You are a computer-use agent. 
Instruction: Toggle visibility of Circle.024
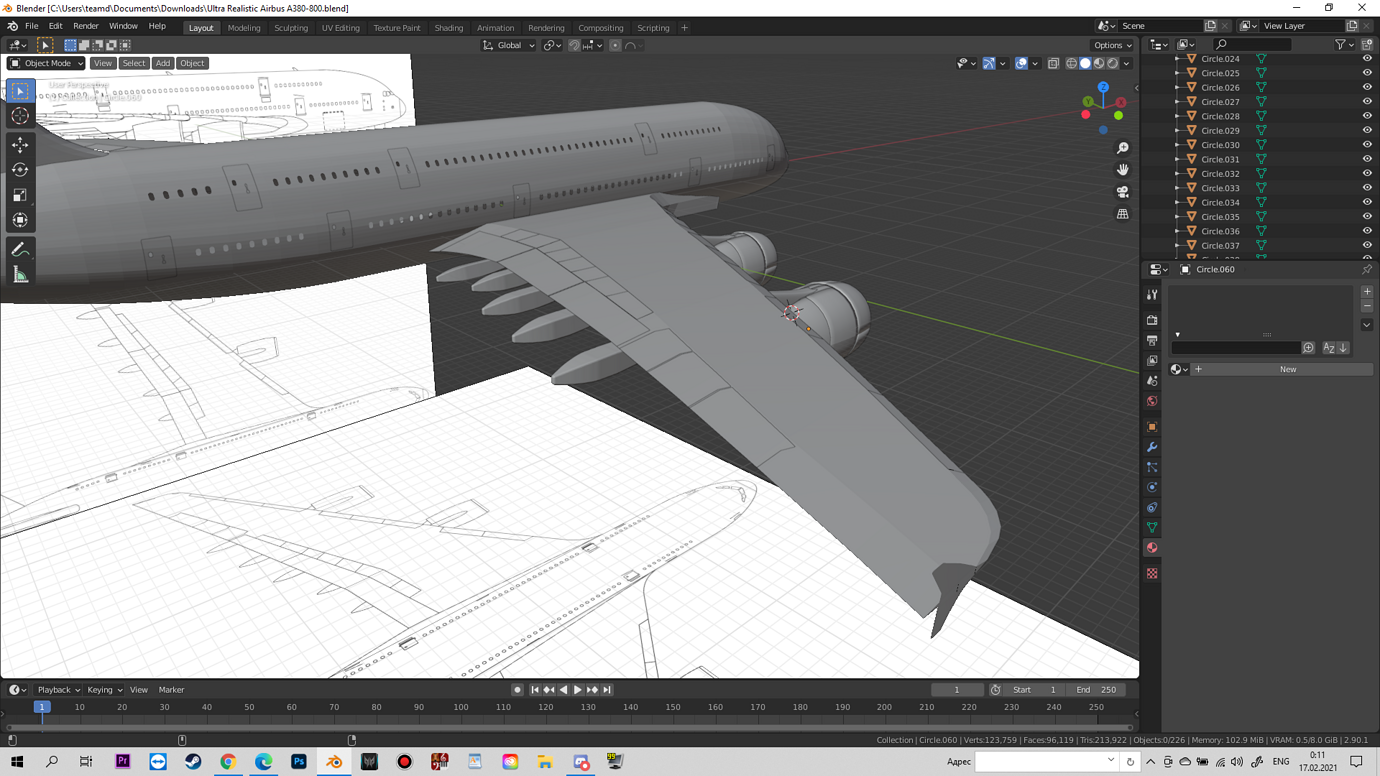[1367, 58]
